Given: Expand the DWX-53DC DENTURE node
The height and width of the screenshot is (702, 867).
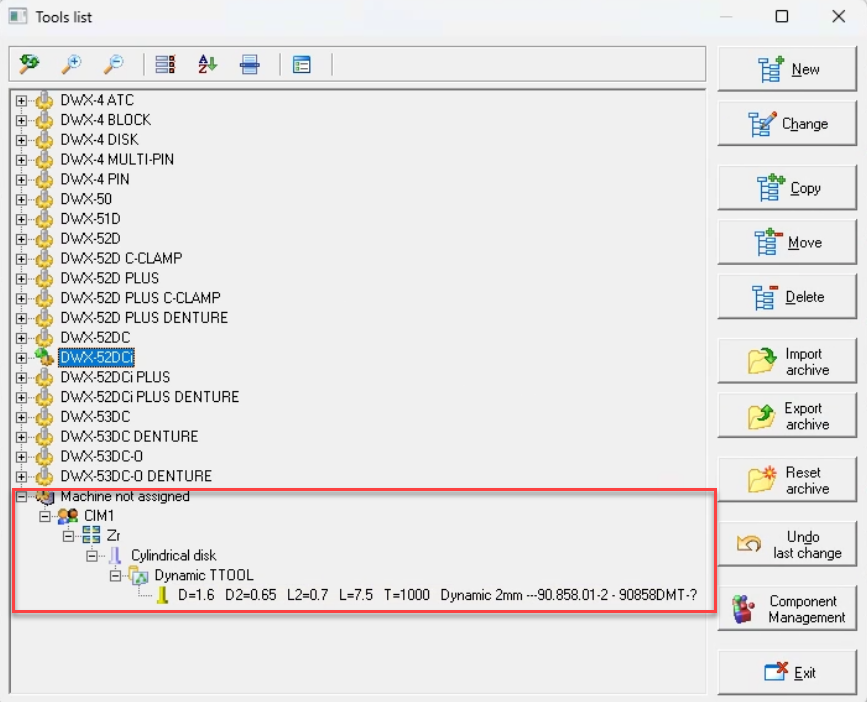Looking at the screenshot, I should (21, 437).
